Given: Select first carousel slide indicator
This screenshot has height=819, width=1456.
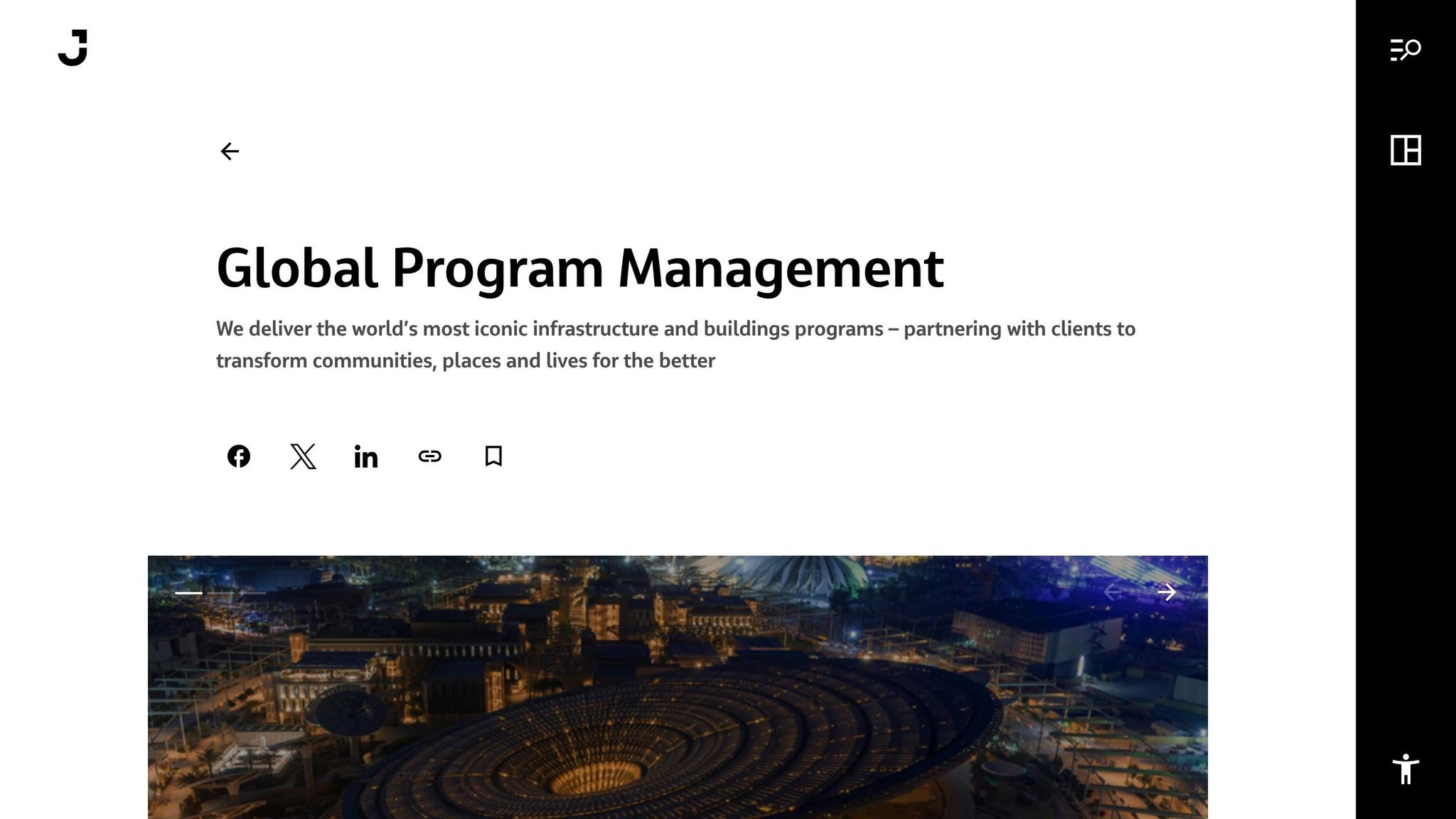Looking at the screenshot, I should tap(188, 593).
